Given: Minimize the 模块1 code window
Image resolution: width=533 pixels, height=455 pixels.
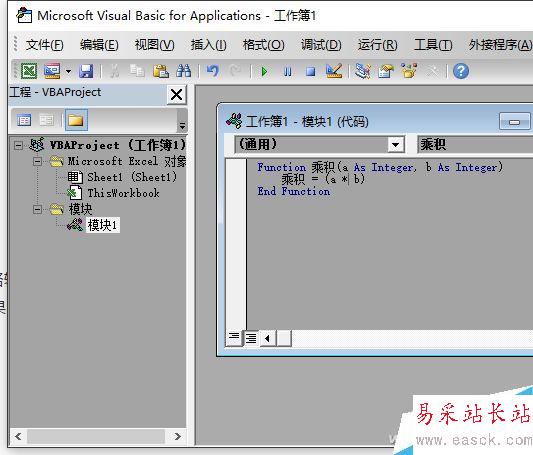Looking at the screenshot, I should tap(514, 122).
